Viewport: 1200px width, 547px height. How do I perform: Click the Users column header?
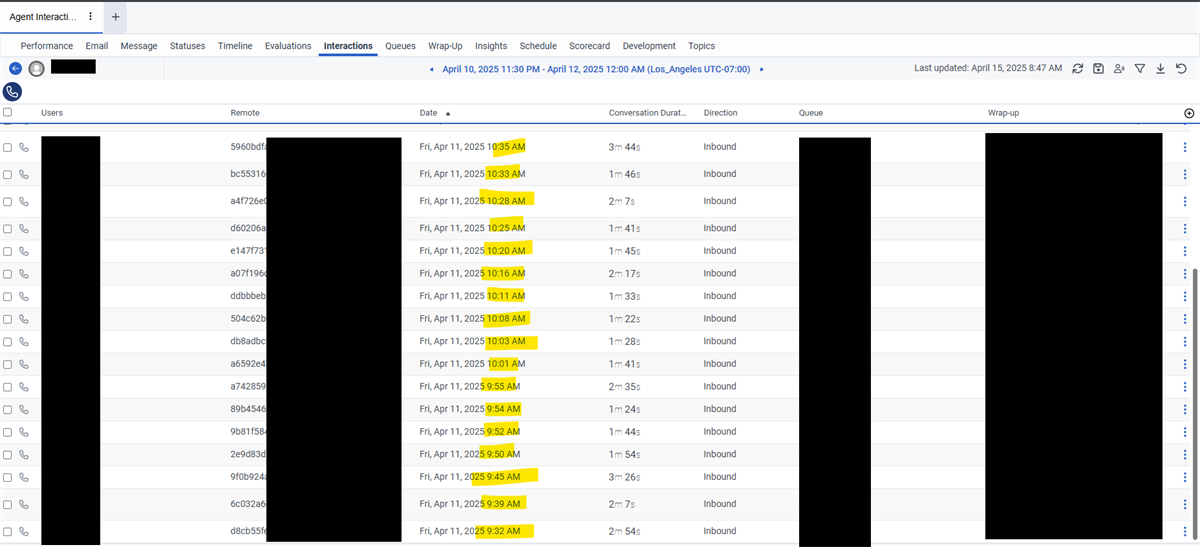coord(52,113)
